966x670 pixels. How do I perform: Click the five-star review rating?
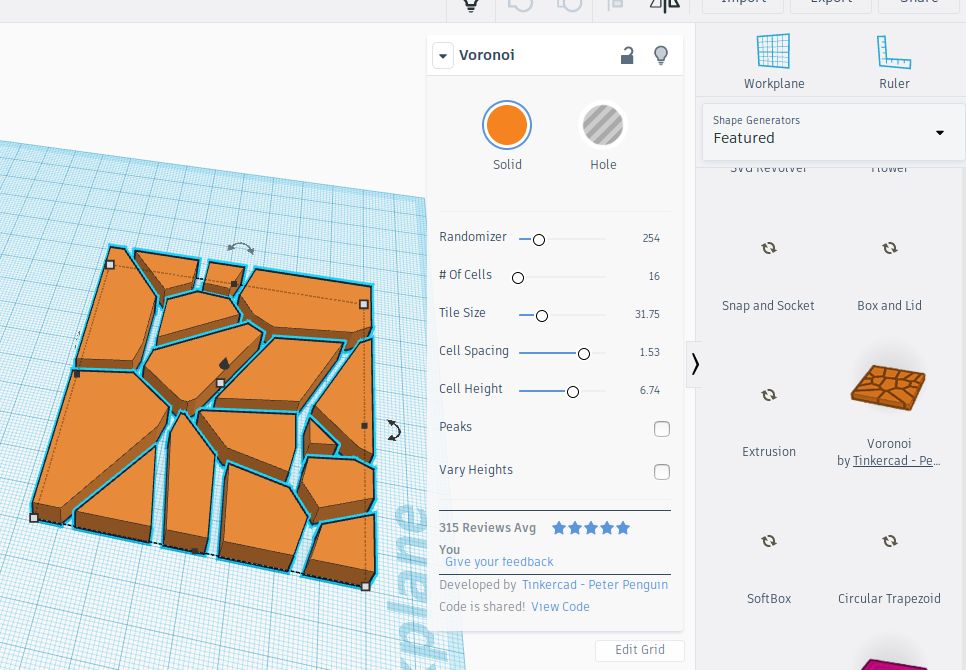pos(591,528)
